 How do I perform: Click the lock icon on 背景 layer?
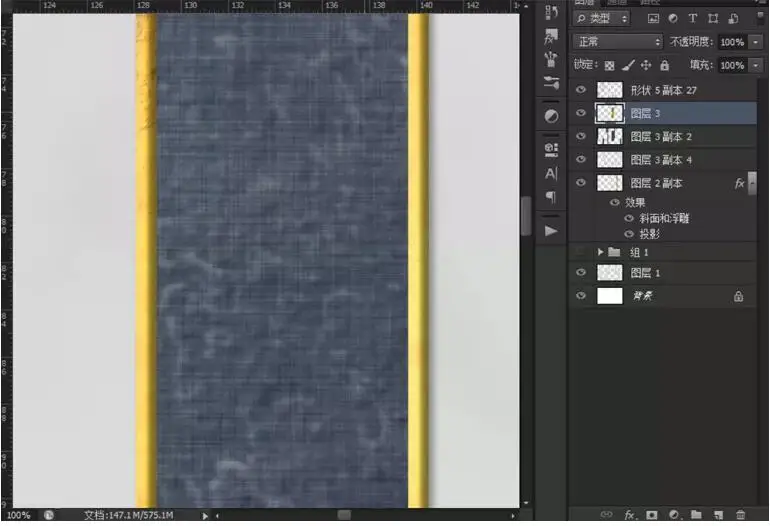(738, 296)
